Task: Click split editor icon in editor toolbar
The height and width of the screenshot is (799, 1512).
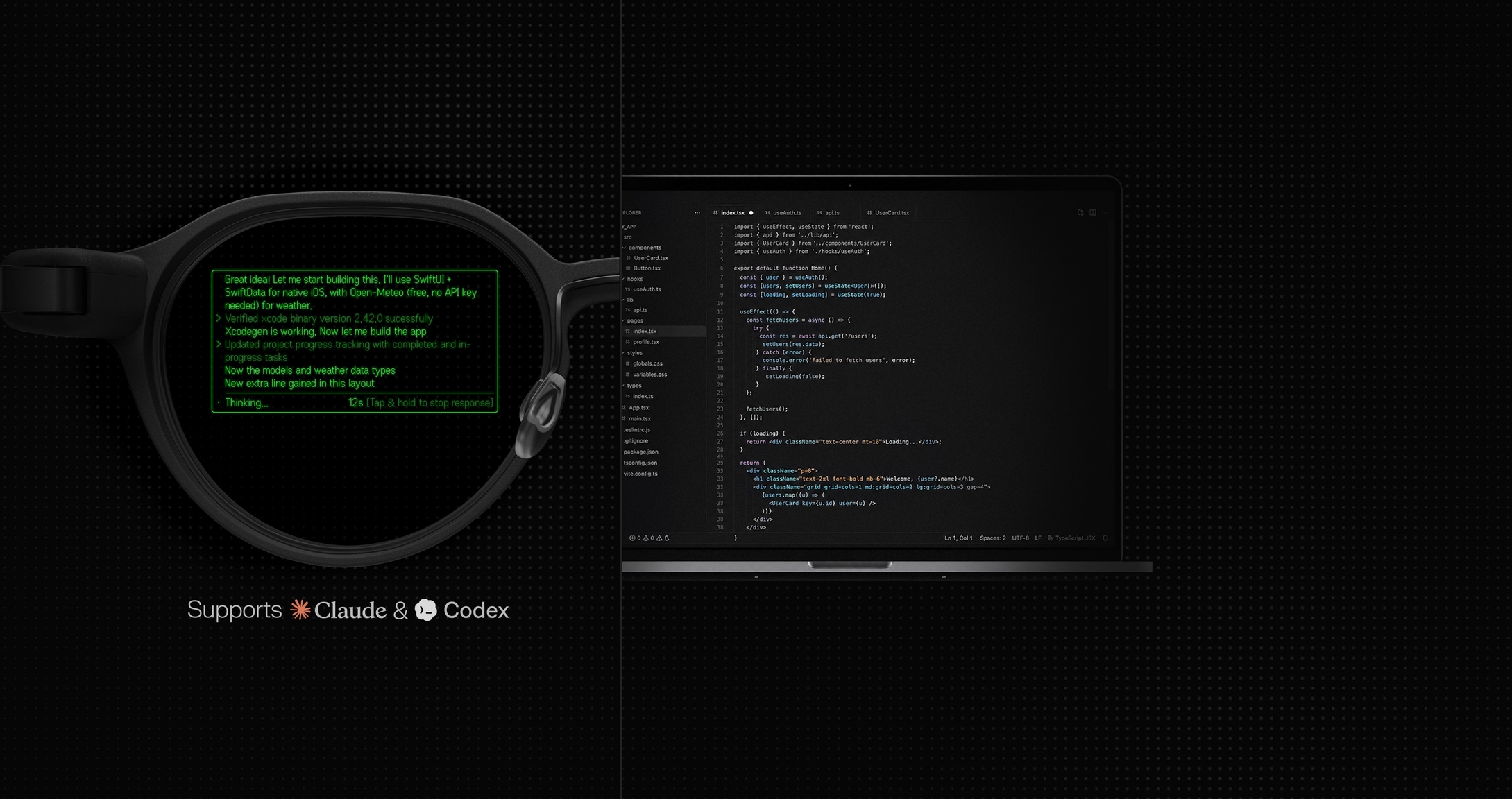Action: (1093, 213)
